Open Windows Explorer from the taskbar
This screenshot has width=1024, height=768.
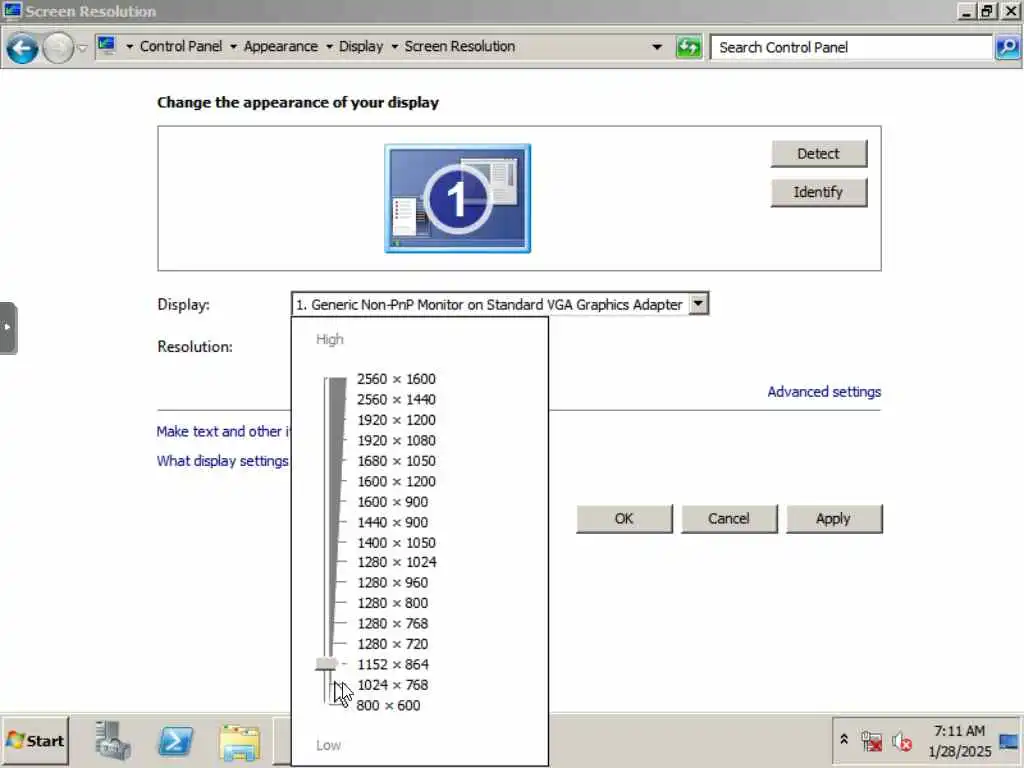(x=240, y=743)
